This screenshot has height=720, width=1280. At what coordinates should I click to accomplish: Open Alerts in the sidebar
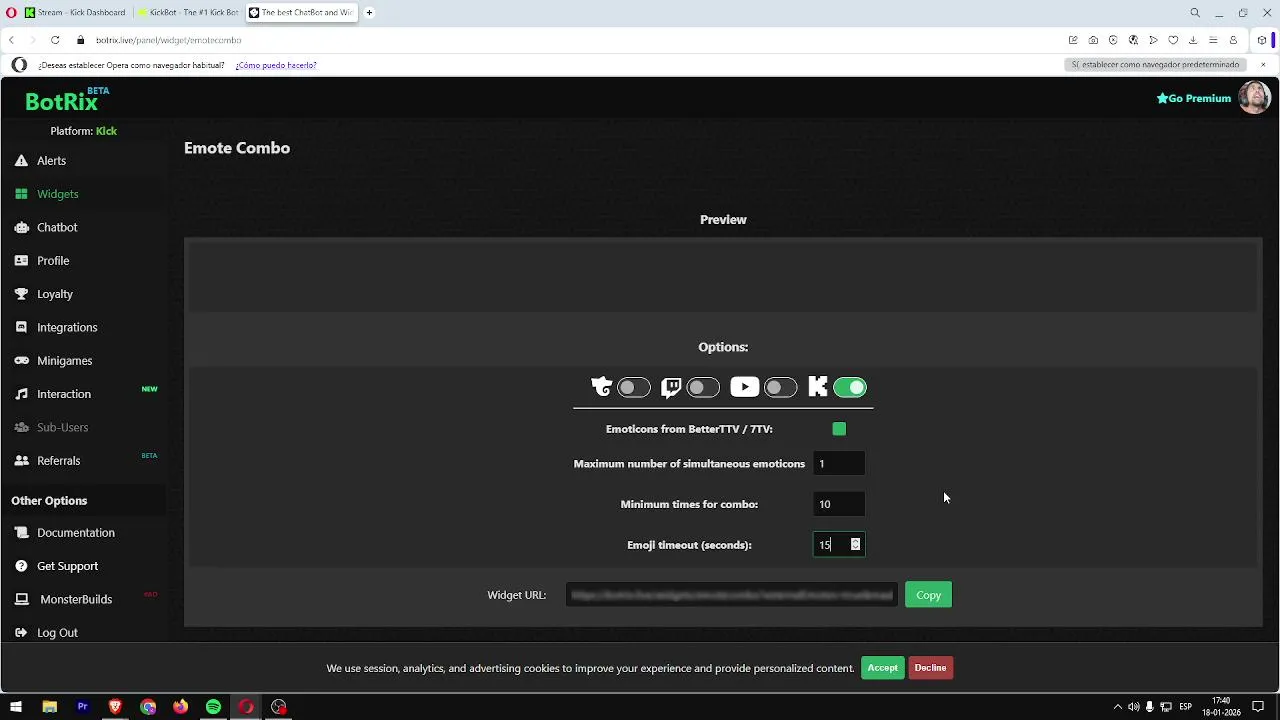click(x=51, y=161)
